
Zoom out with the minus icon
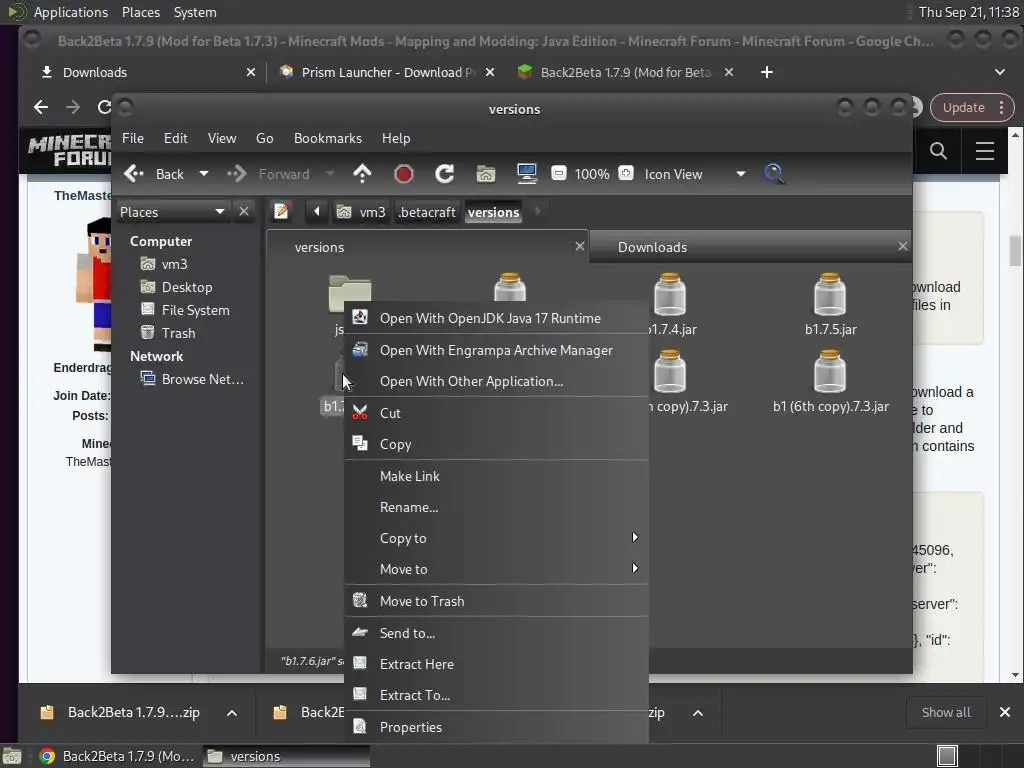558,173
